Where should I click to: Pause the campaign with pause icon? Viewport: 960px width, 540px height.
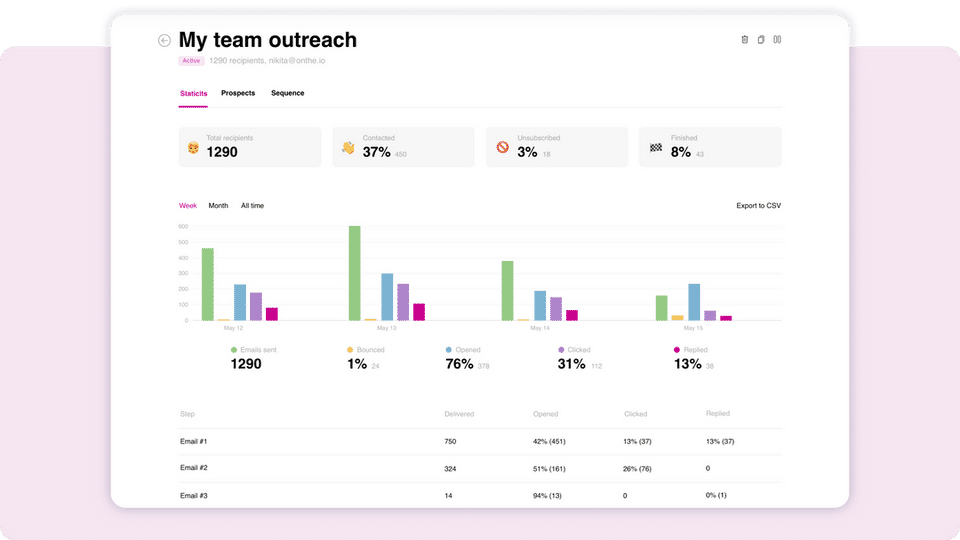[777, 39]
